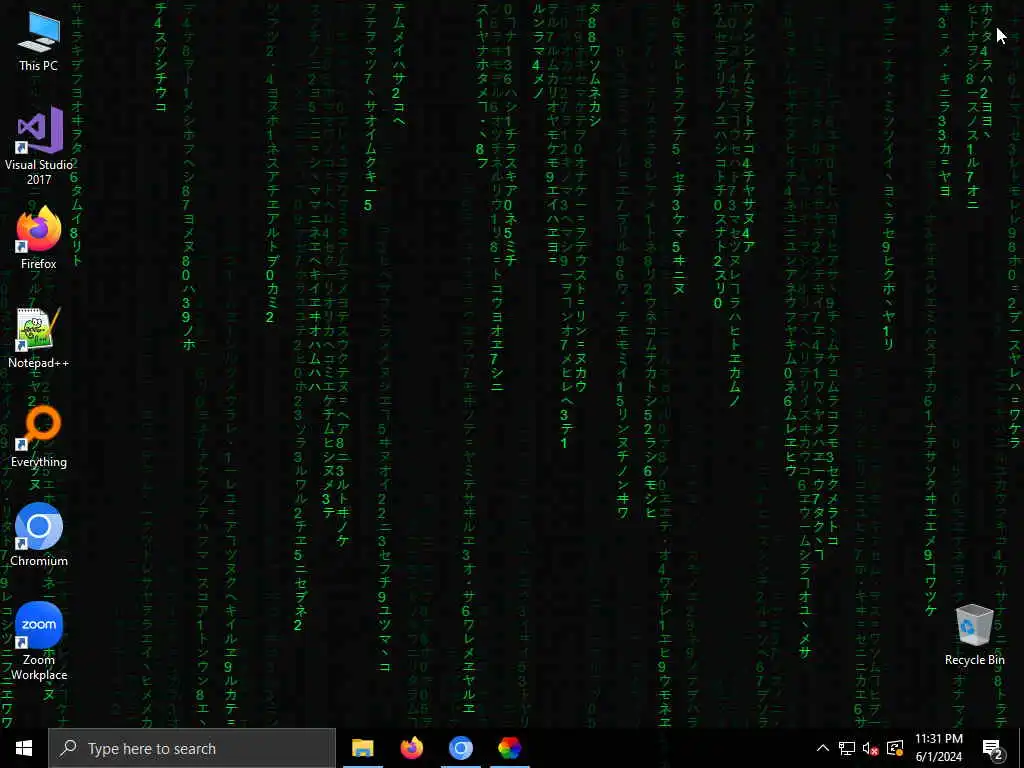Select the Chromium desktop shortcut
The width and height of the screenshot is (1024, 768).
[x=39, y=535]
